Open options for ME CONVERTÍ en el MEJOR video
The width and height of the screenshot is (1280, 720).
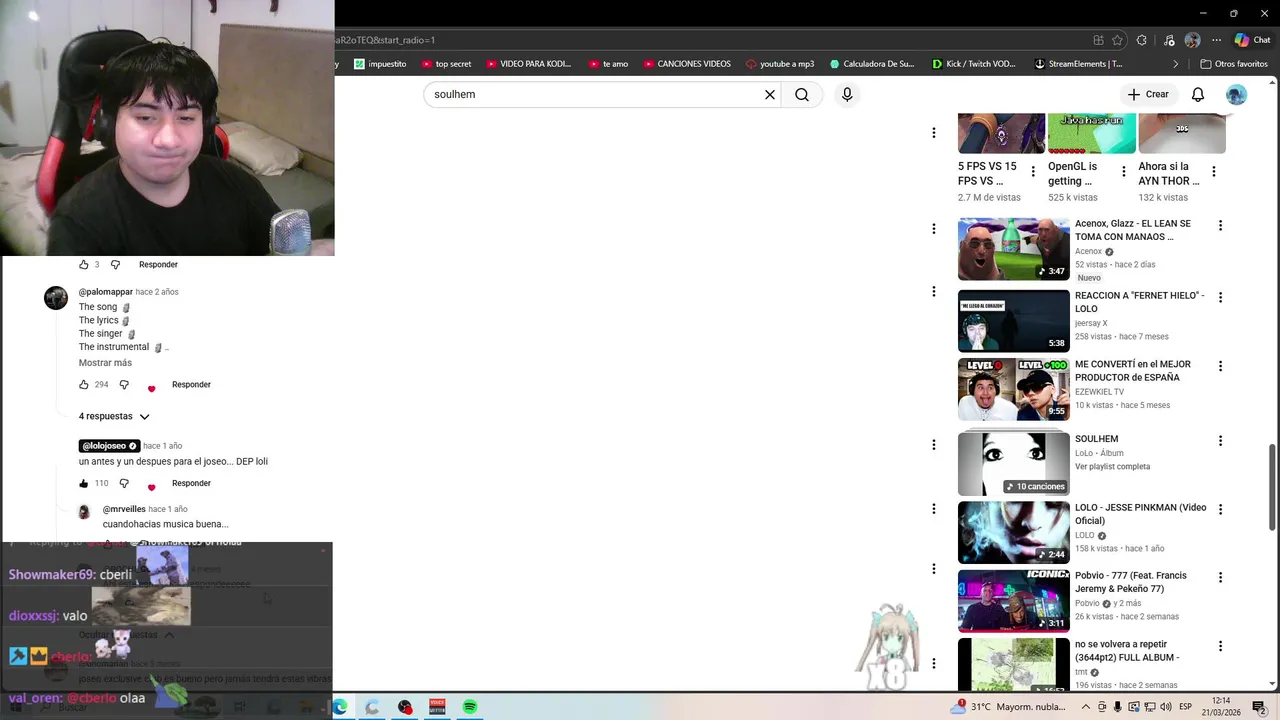click(x=1220, y=367)
